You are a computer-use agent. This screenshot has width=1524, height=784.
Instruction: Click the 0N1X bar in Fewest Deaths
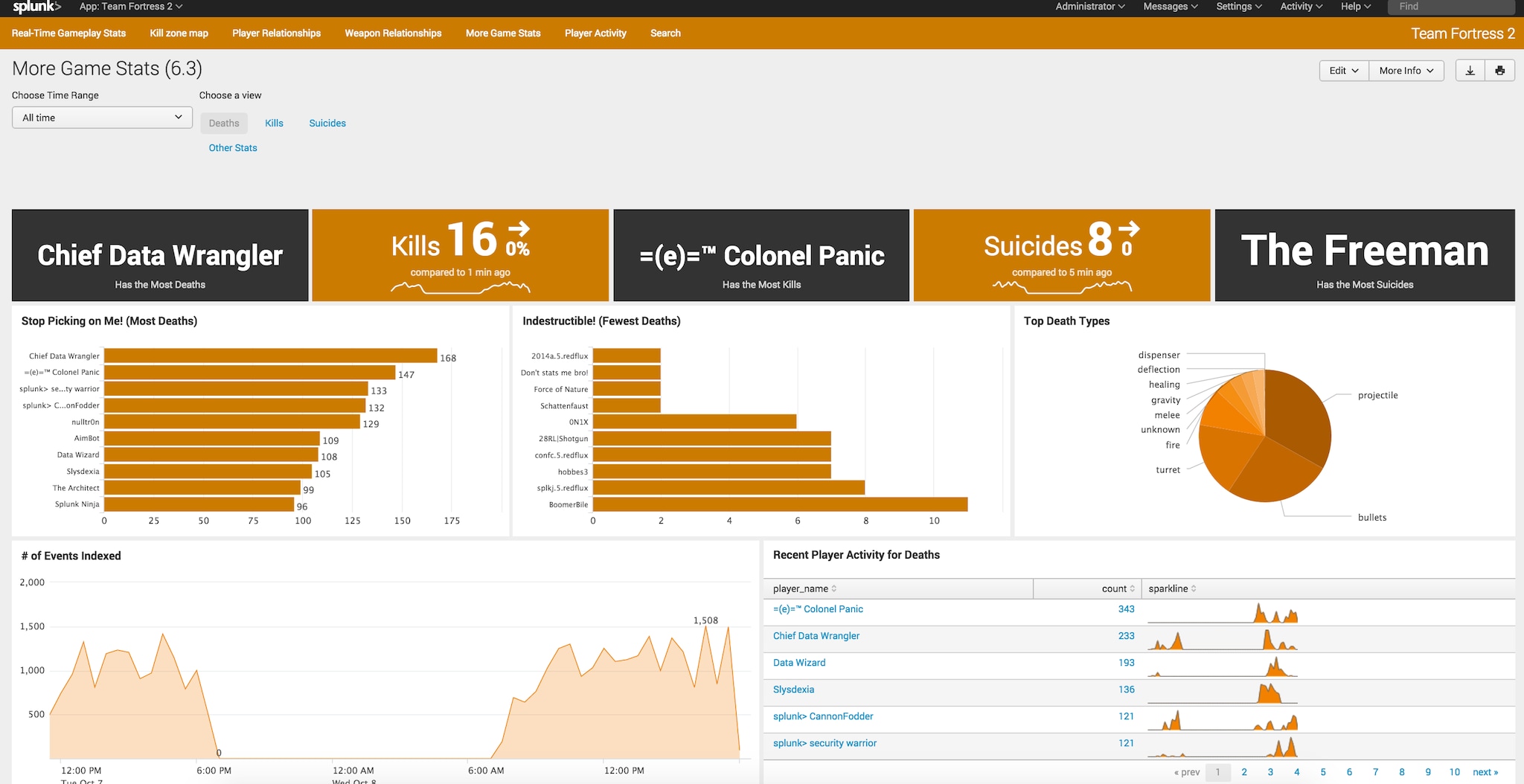694,422
